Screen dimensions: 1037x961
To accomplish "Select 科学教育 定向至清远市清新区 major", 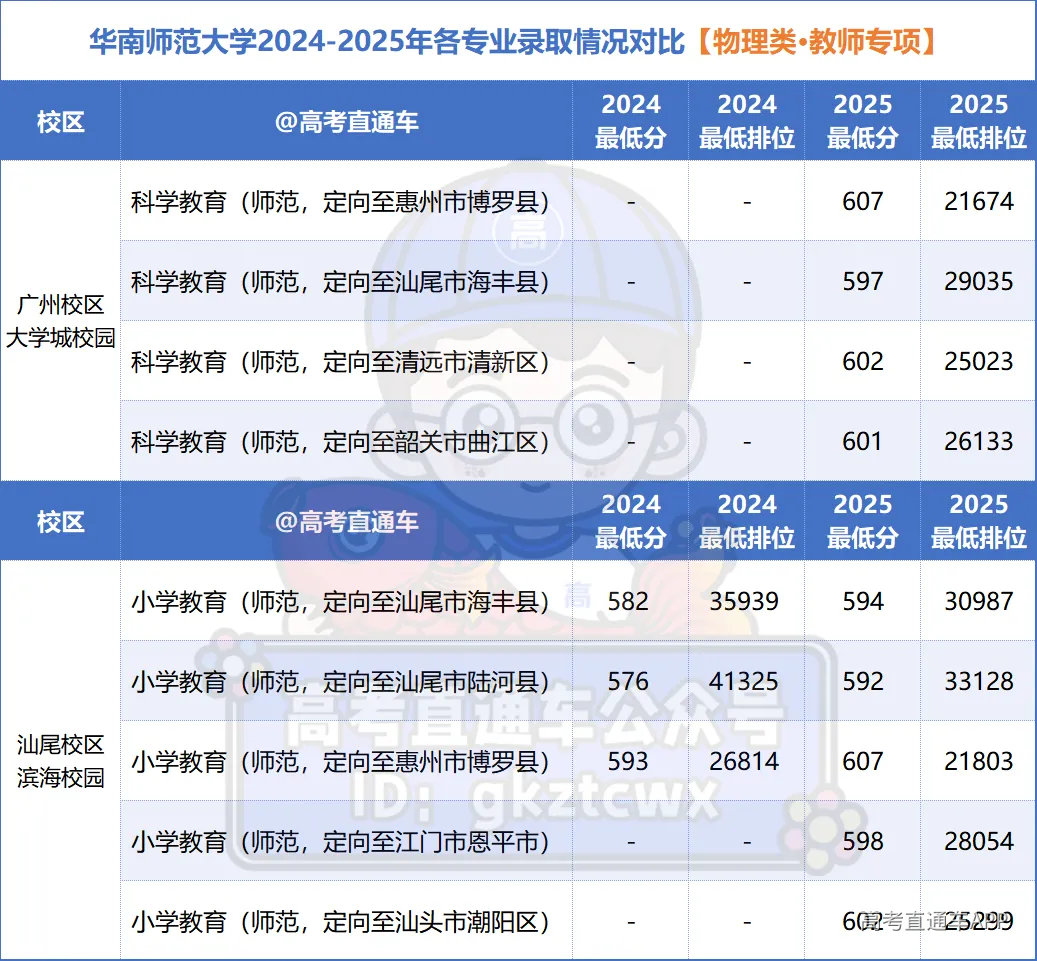I will pyautogui.click(x=341, y=361).
